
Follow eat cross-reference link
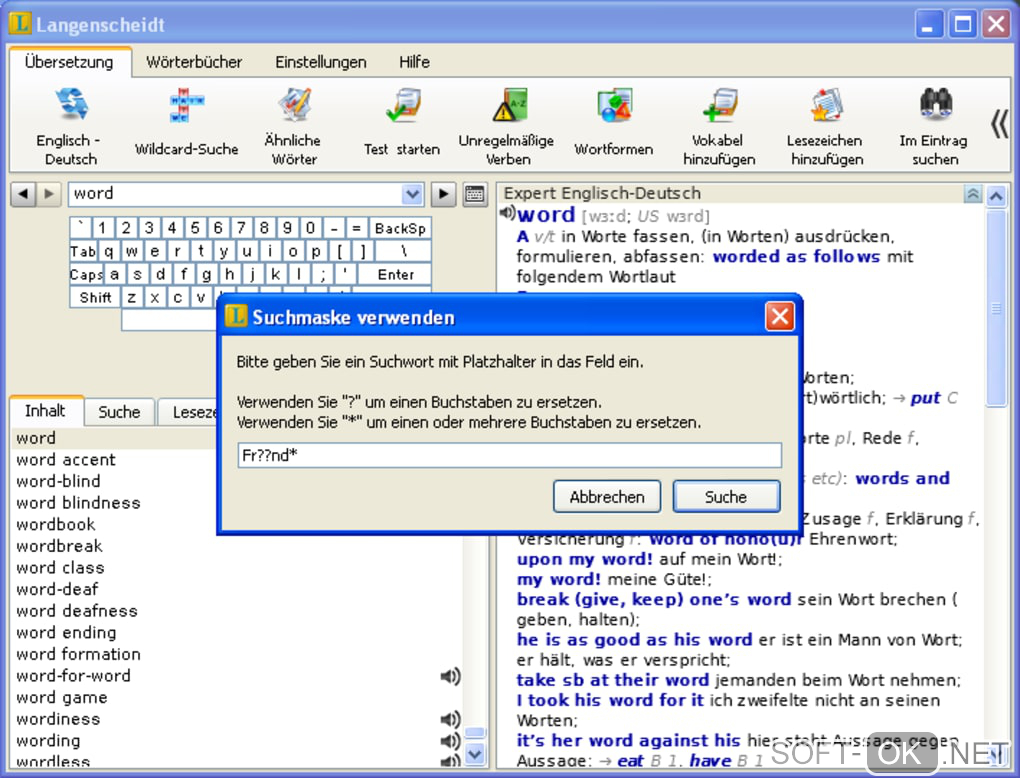[630, 760]
